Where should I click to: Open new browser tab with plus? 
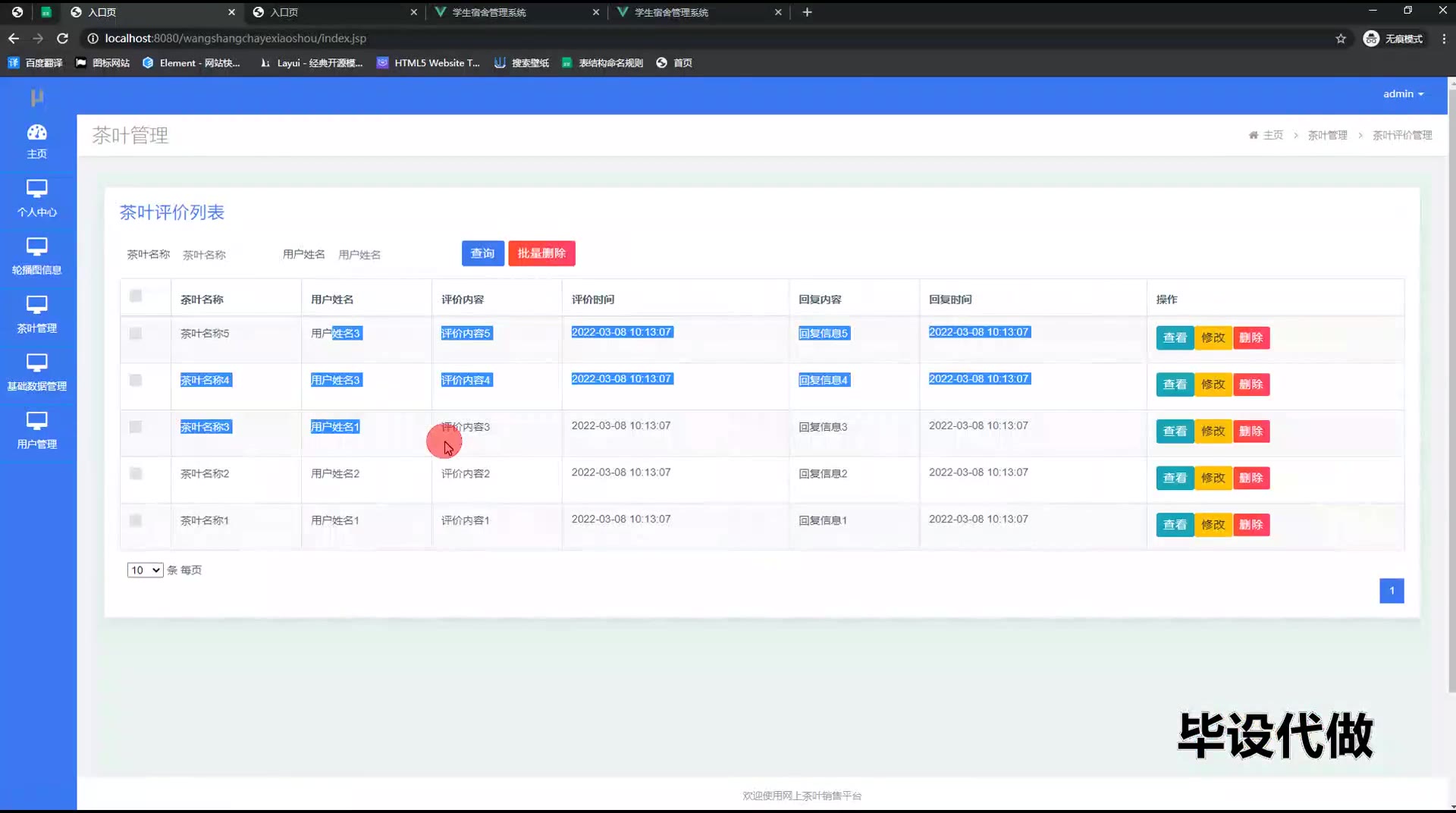(807, 12)
